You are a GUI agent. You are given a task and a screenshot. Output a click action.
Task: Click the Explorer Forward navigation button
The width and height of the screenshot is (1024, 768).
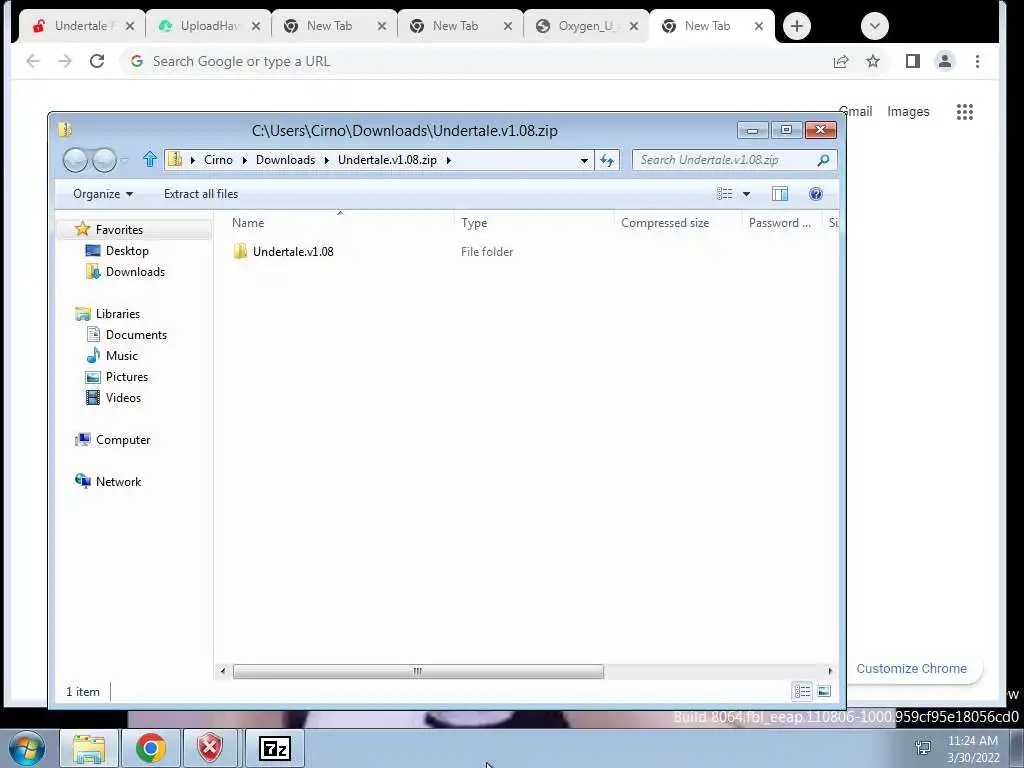tap(104, 160)
